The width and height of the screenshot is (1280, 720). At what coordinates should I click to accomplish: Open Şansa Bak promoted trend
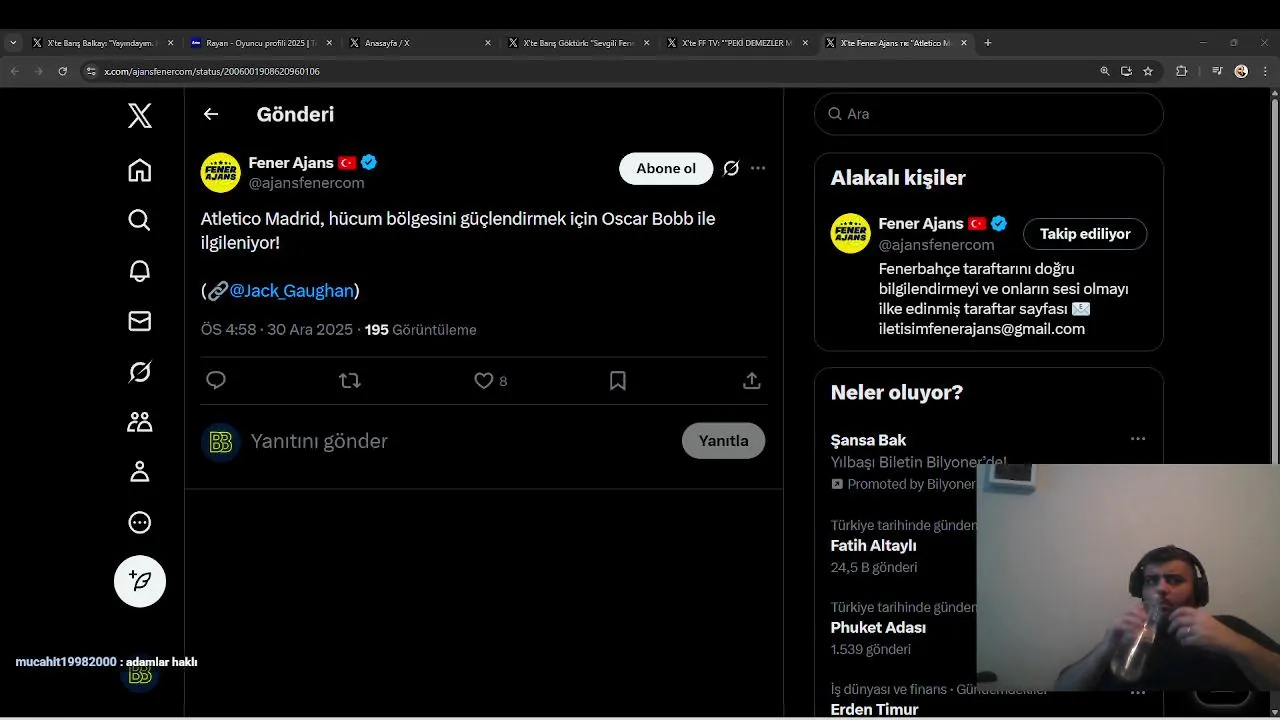point(868,440)
